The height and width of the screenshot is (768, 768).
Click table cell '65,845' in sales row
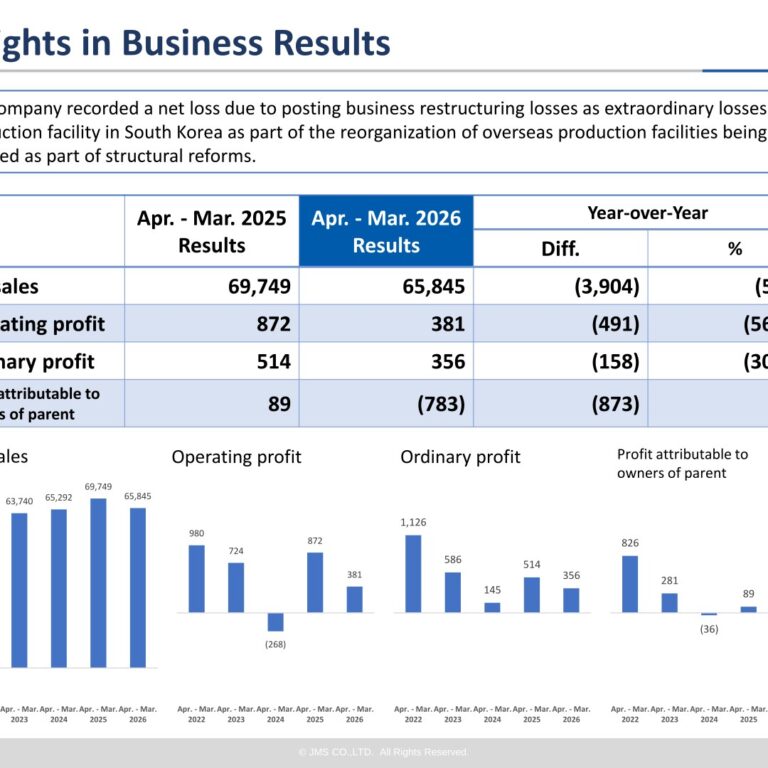[x=433, y=286]
